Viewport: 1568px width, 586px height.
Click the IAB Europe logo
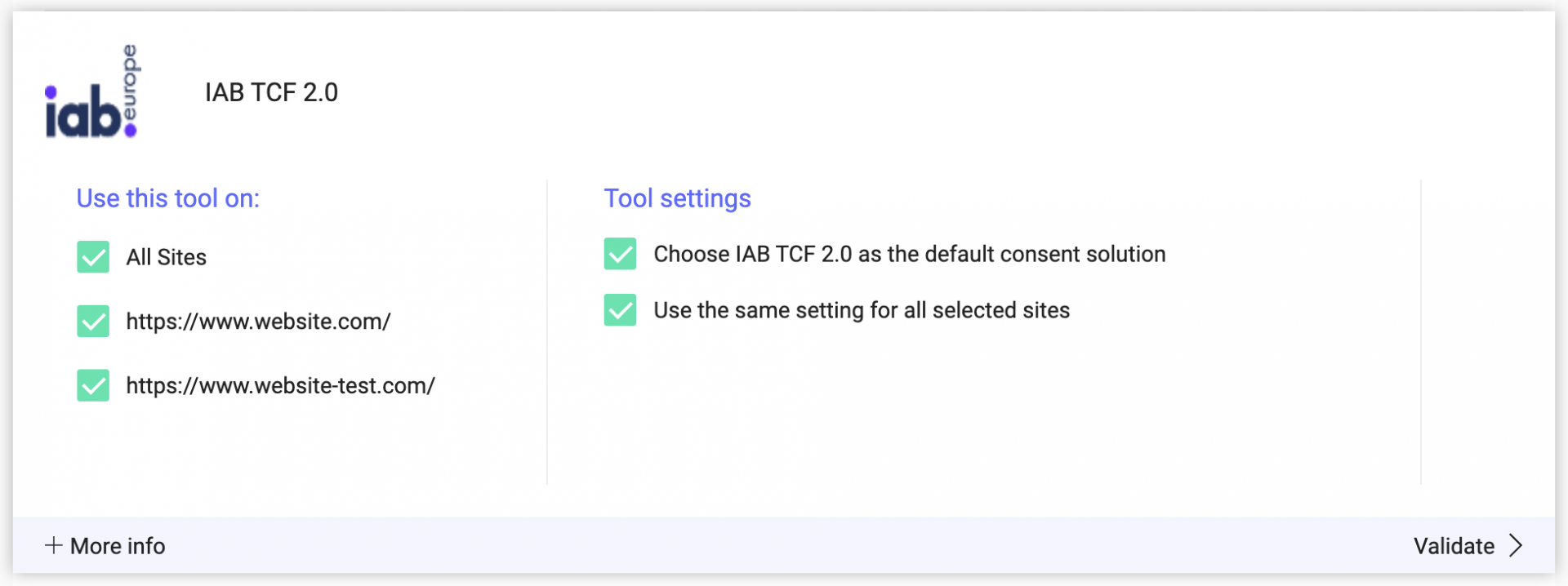(92, 91)
